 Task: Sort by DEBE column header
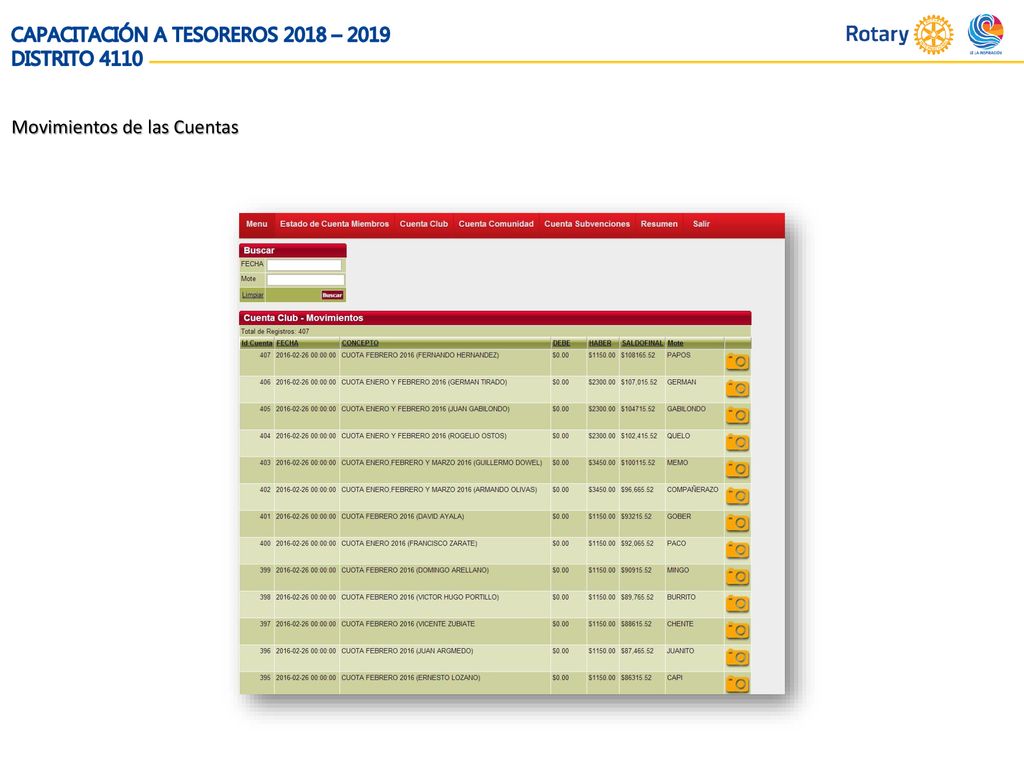[562, 344]
